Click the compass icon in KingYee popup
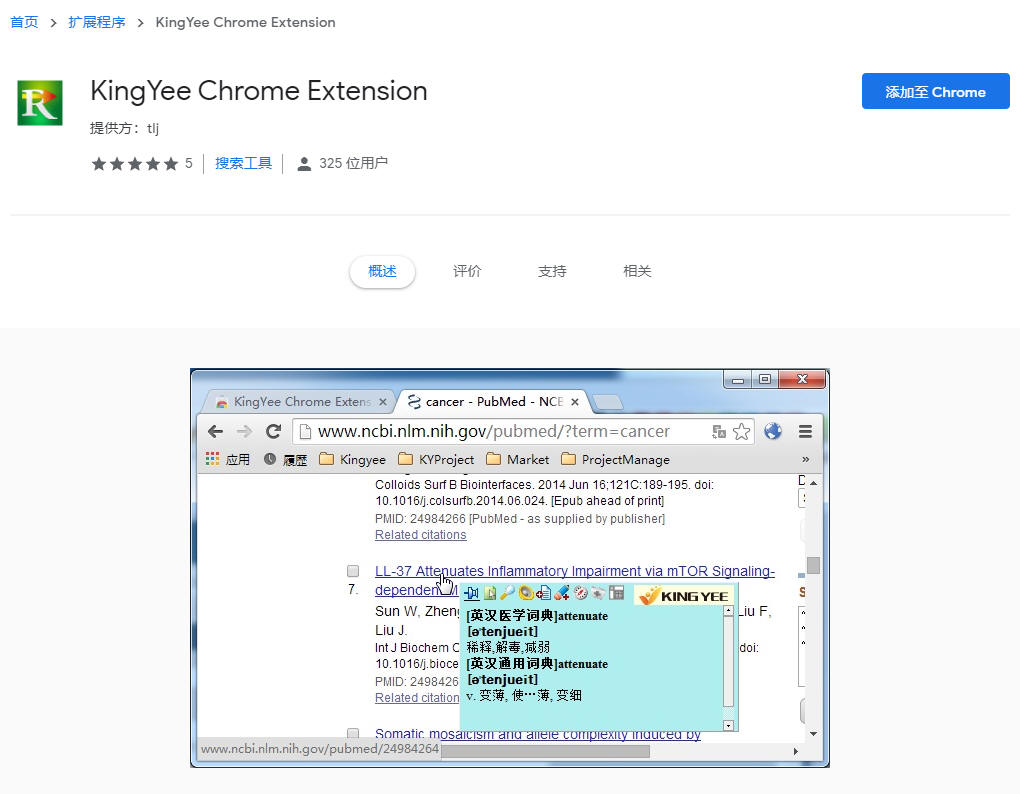Screen dimensions: 1020x794 point(580,592)
